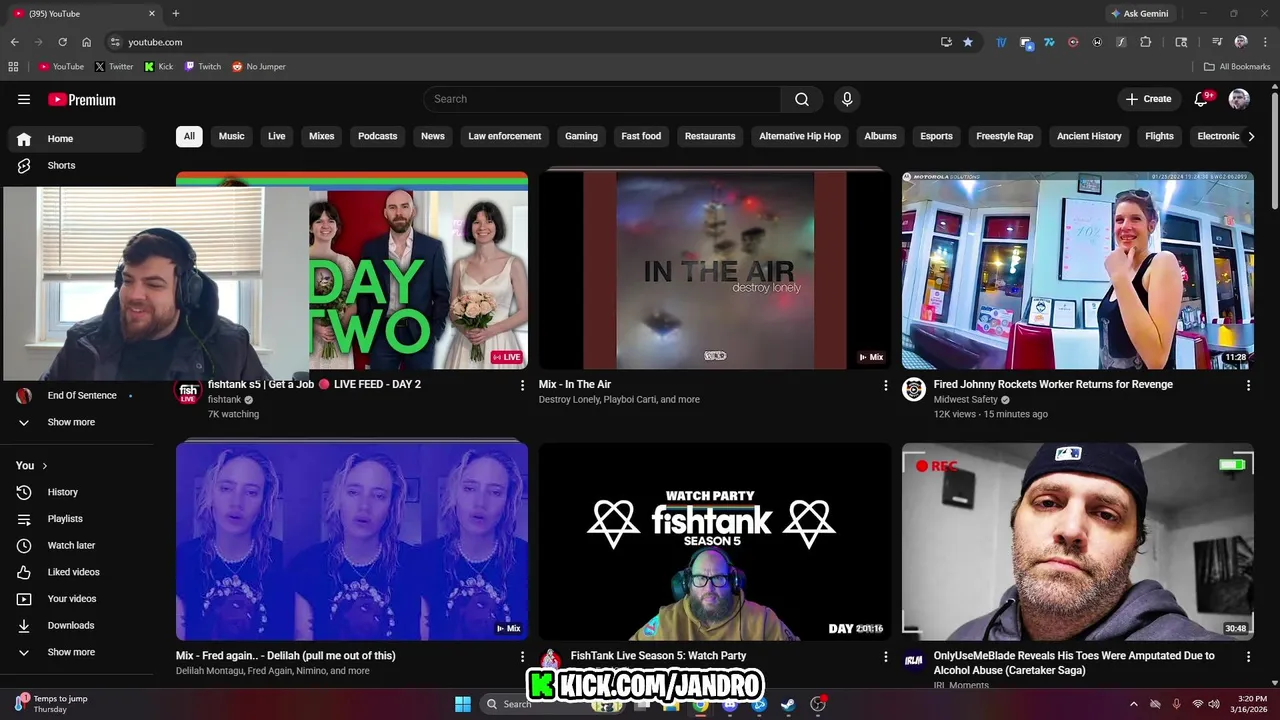Open the All Bookmarks folder
This screenshot has width=1280, height=720.
[x=1237, y=67]
